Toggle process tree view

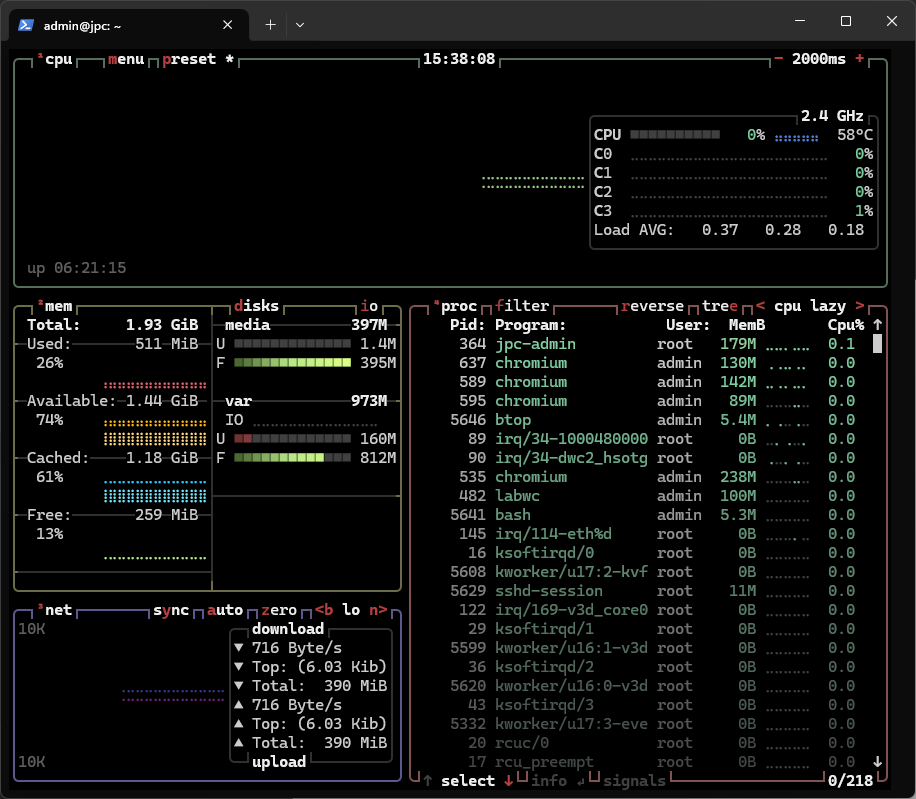720,306
